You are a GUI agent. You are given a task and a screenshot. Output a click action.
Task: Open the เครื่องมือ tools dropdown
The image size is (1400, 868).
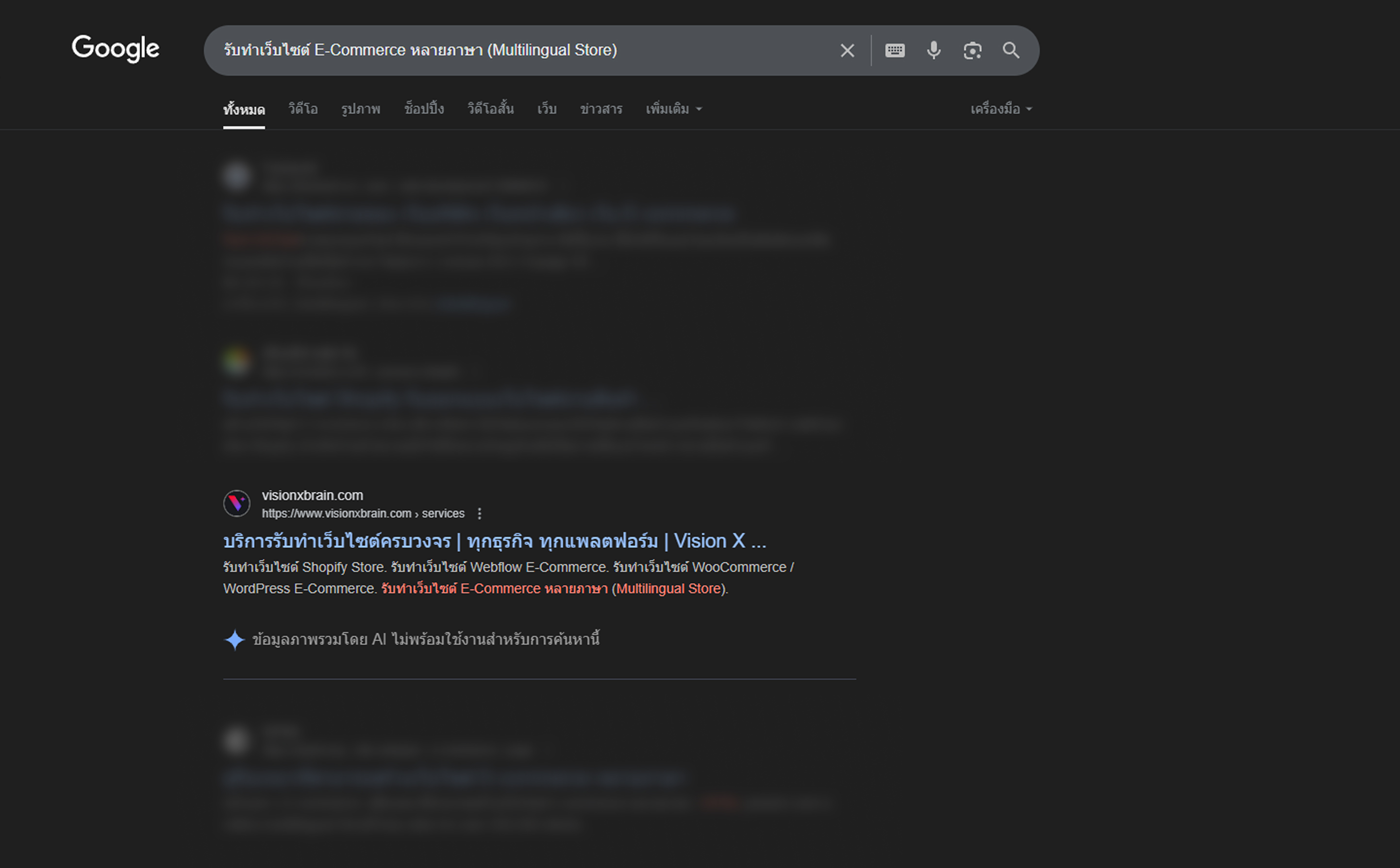click(1001, 109)
